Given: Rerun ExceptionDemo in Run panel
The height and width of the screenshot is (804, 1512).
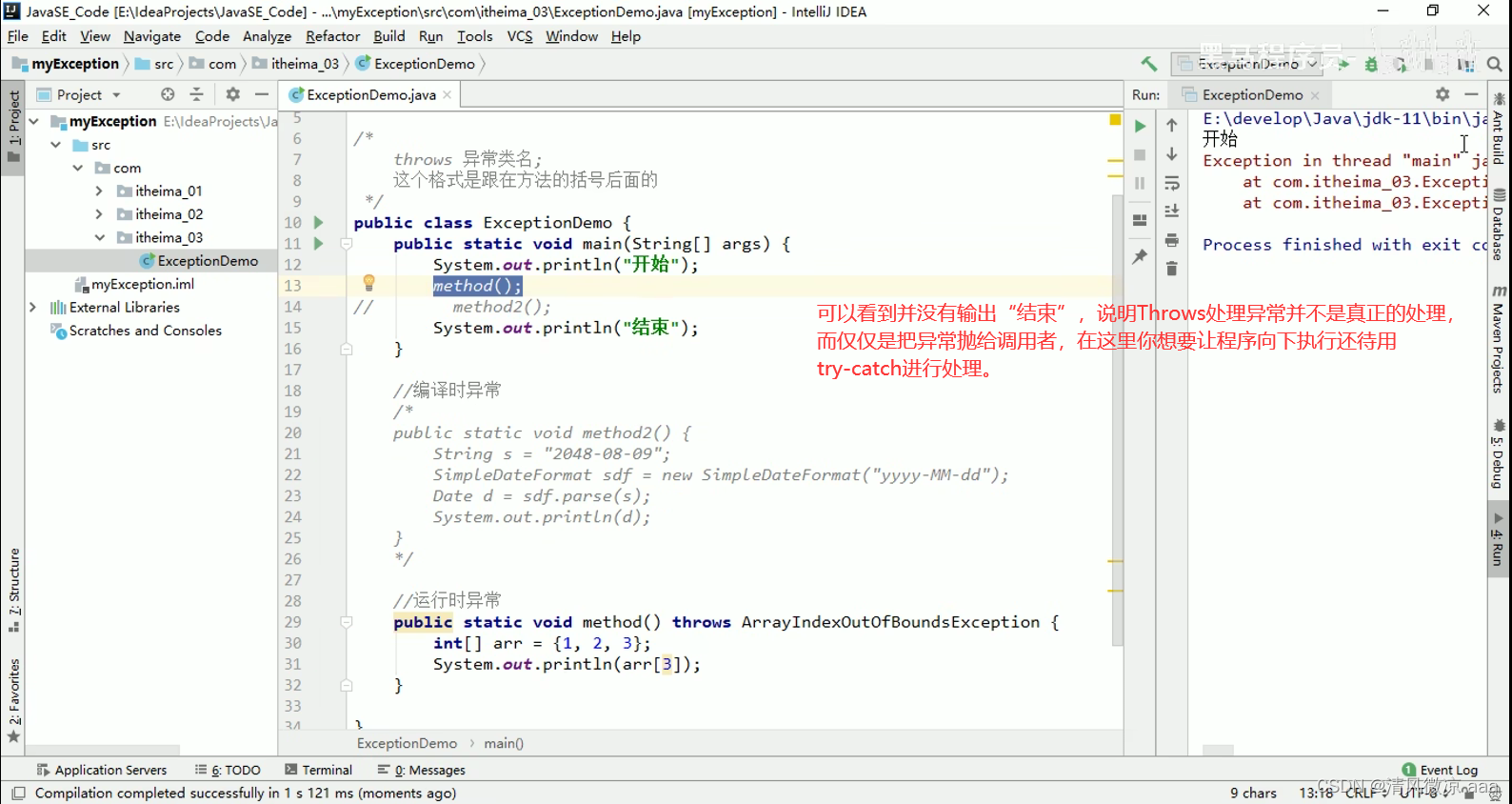Looking at the screenshot, I should (1140, 126).
